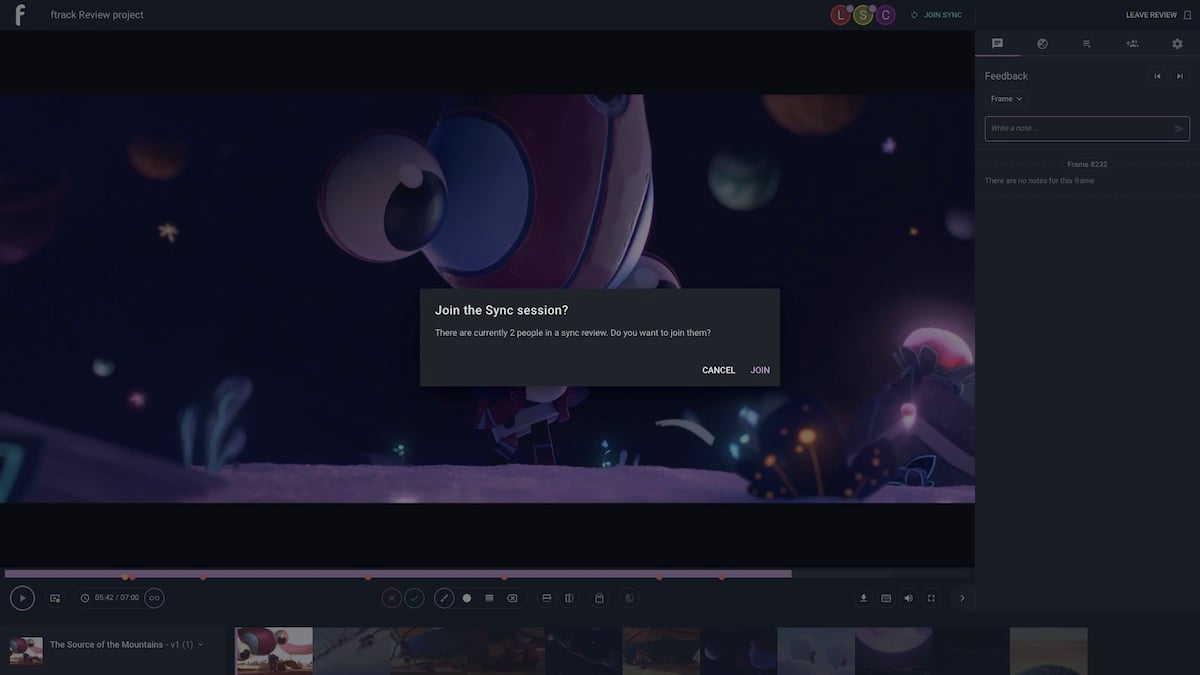
Task: Click the purple 'C' user avatar
Action: point(885,15)
